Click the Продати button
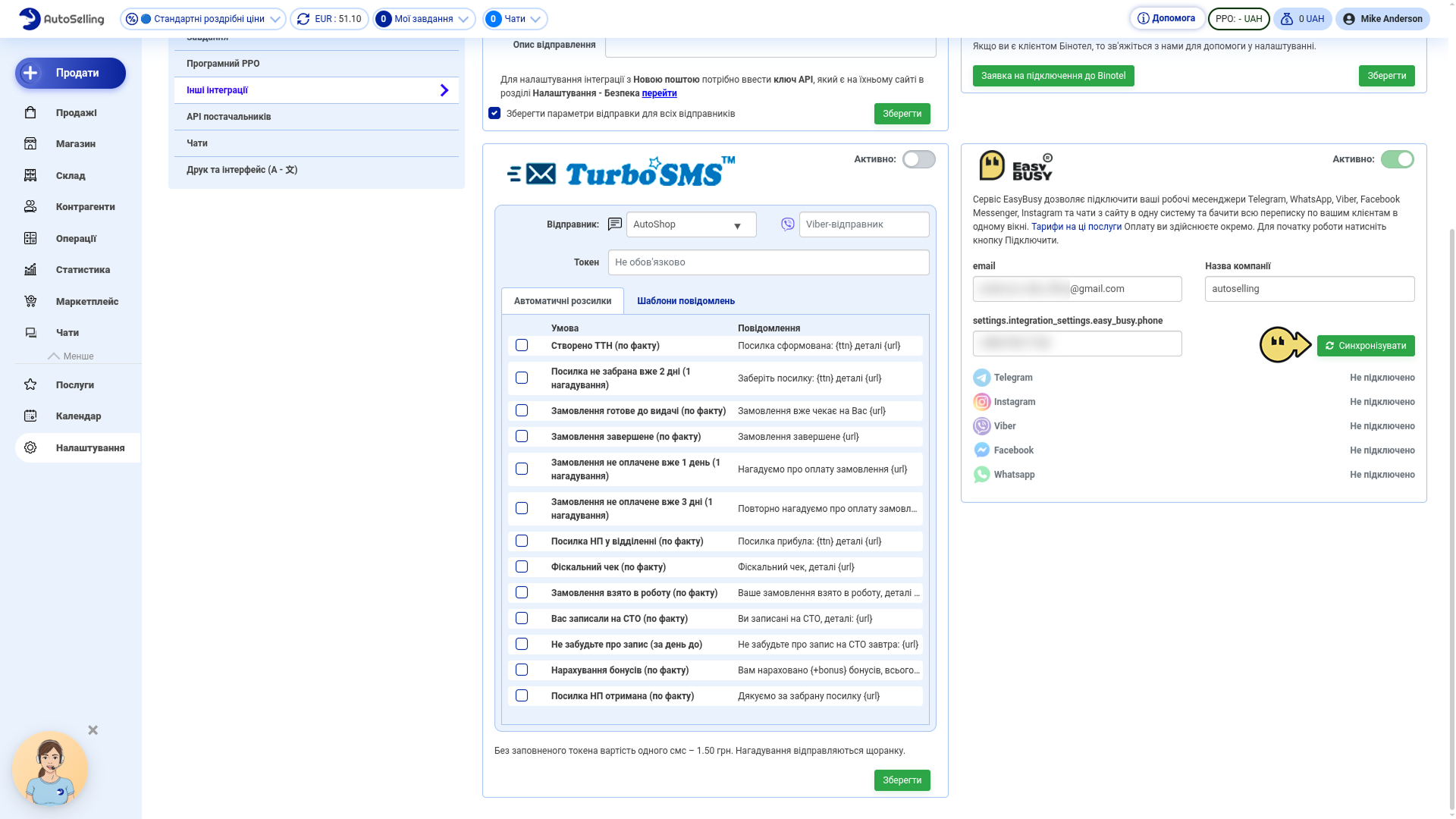This screenshot has width=1456, height=819. [71, 73]
